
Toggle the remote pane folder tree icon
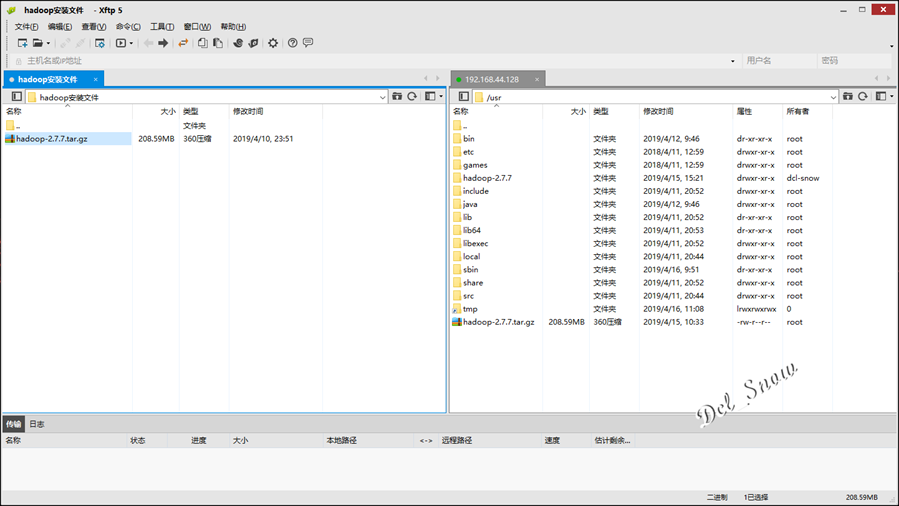pyautogui.click(x=464, y=97)
